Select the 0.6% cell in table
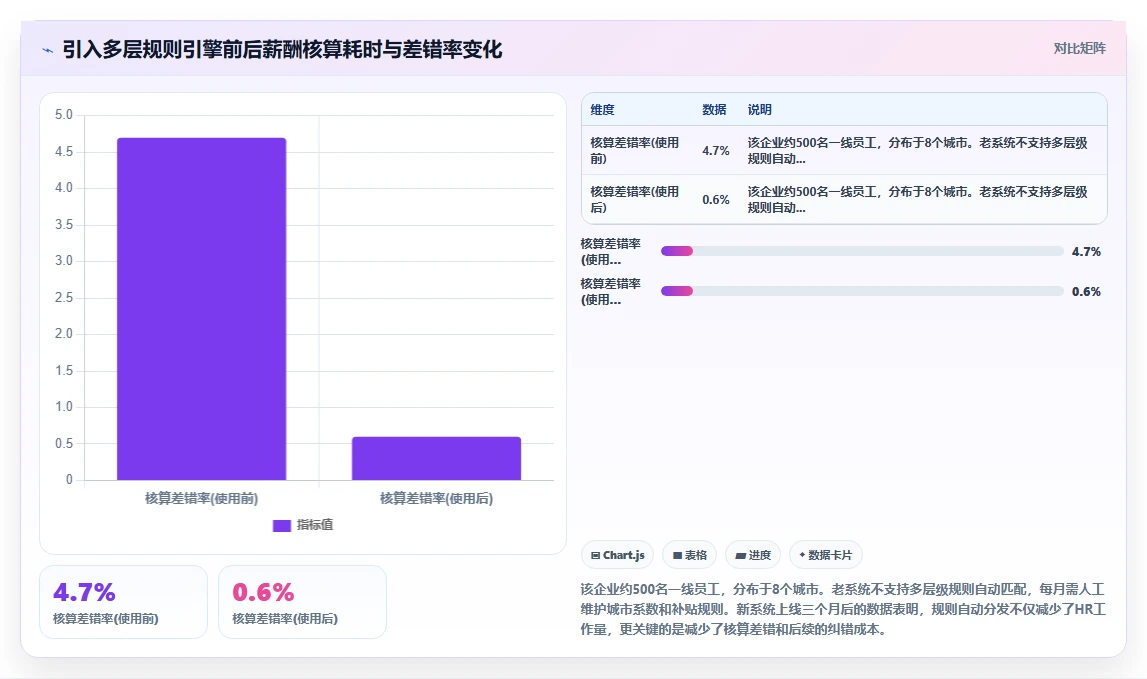1147x679 pixels. tap(715, 200)
